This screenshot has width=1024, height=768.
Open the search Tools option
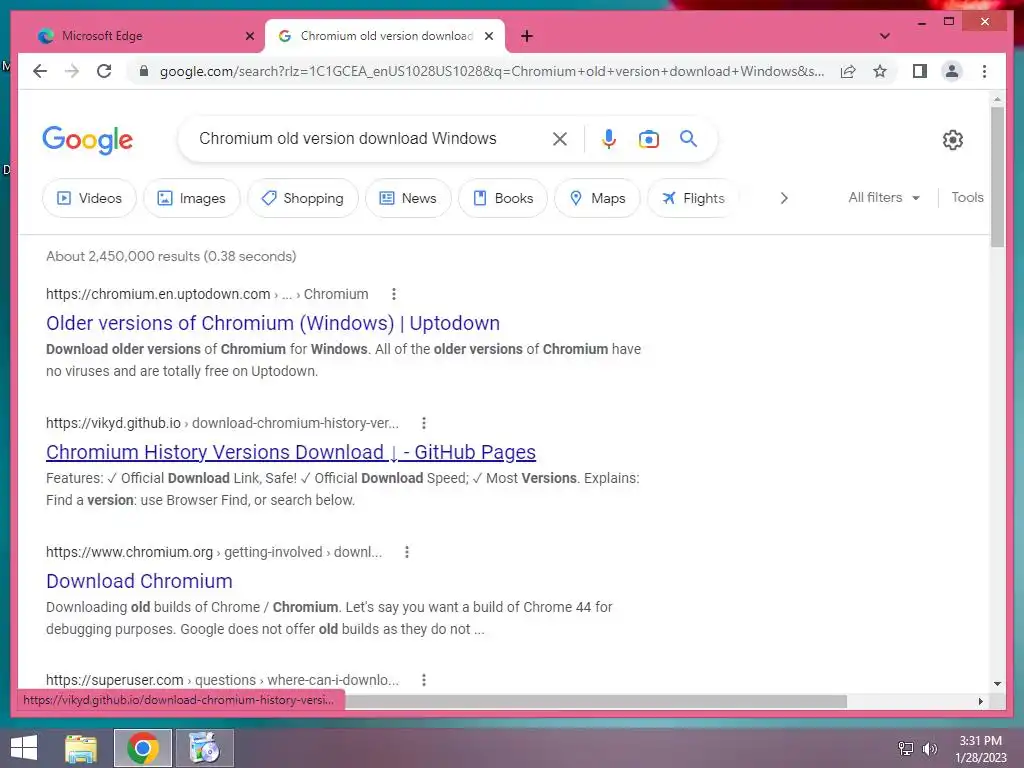pos(967,197)
